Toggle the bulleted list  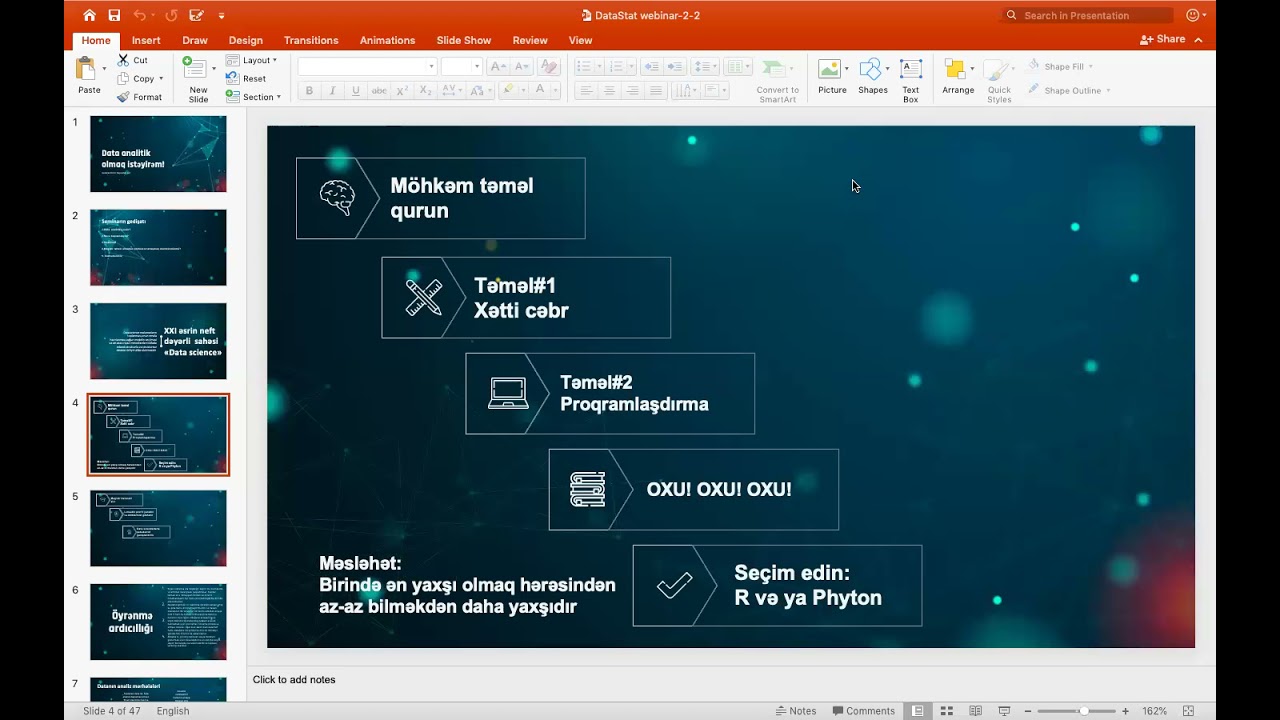tap(584, 66)
